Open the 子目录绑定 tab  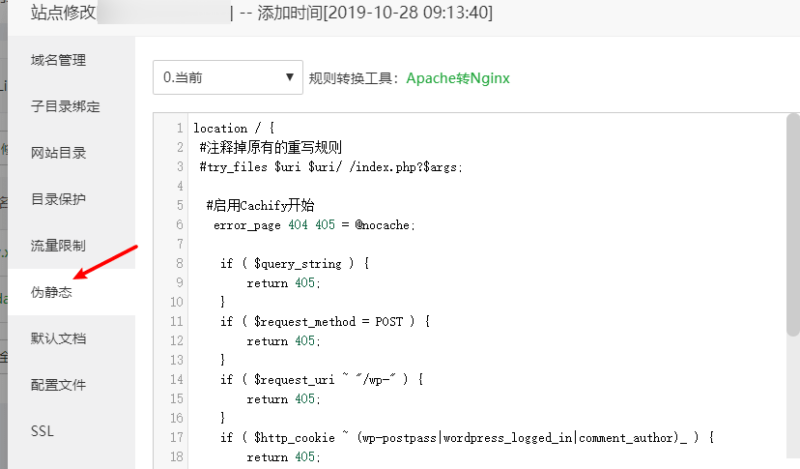65,107
